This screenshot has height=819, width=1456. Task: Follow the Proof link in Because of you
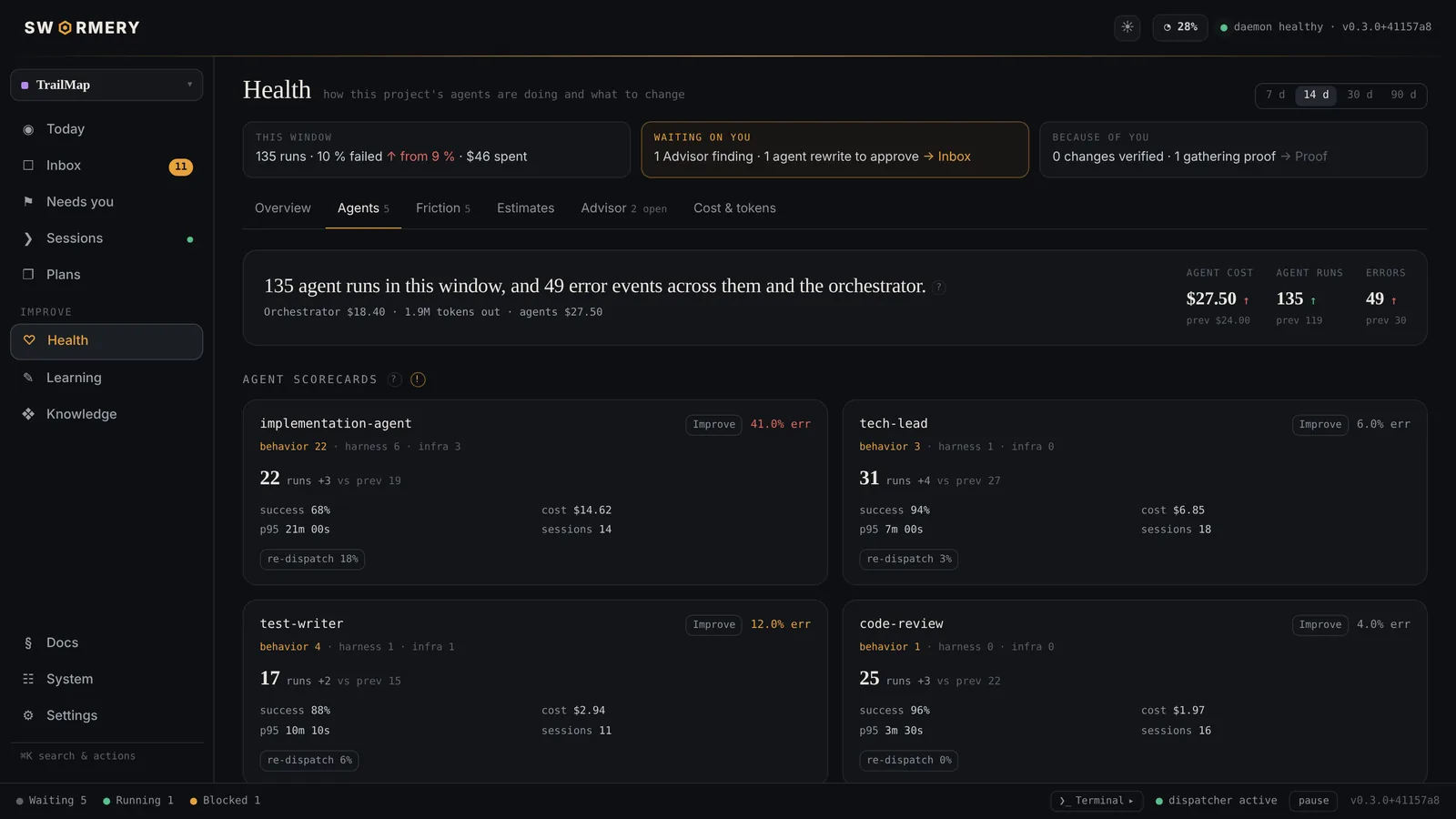tap(1304, 157)
